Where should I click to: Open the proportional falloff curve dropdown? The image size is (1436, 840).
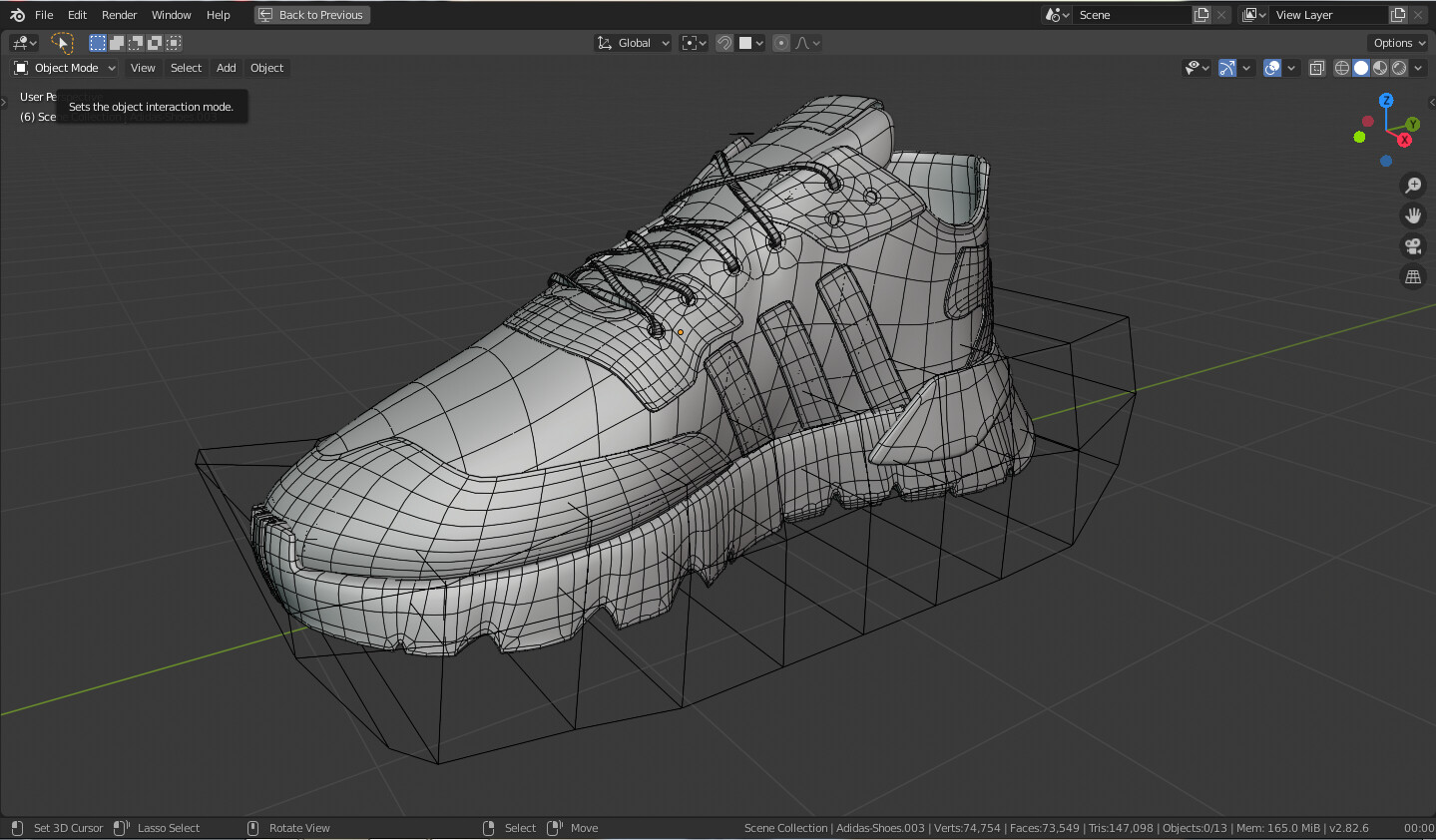[807, 43]
